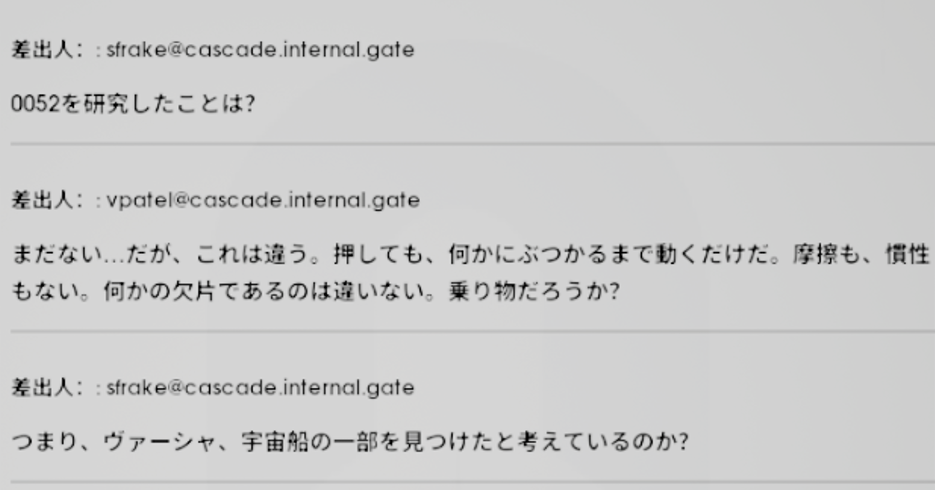
Task: Click vpatel@cascade.internal.gate sender address
Action: click(x=263, y=200)
